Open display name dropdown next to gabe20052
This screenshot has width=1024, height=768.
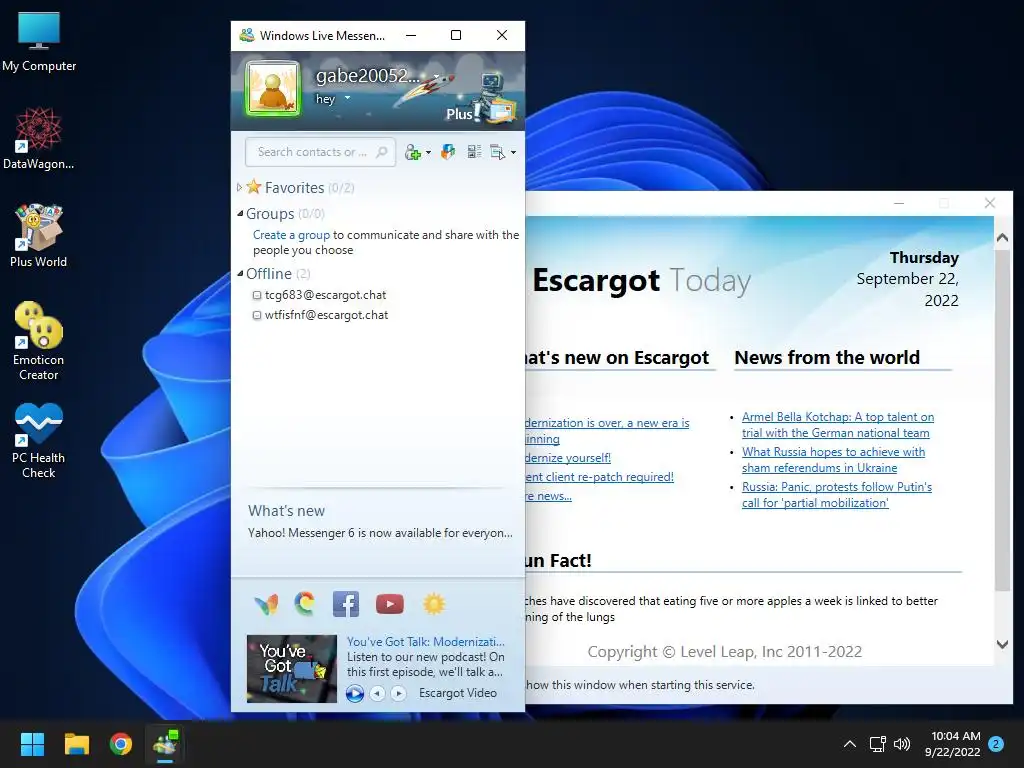[x=436, y=76]
